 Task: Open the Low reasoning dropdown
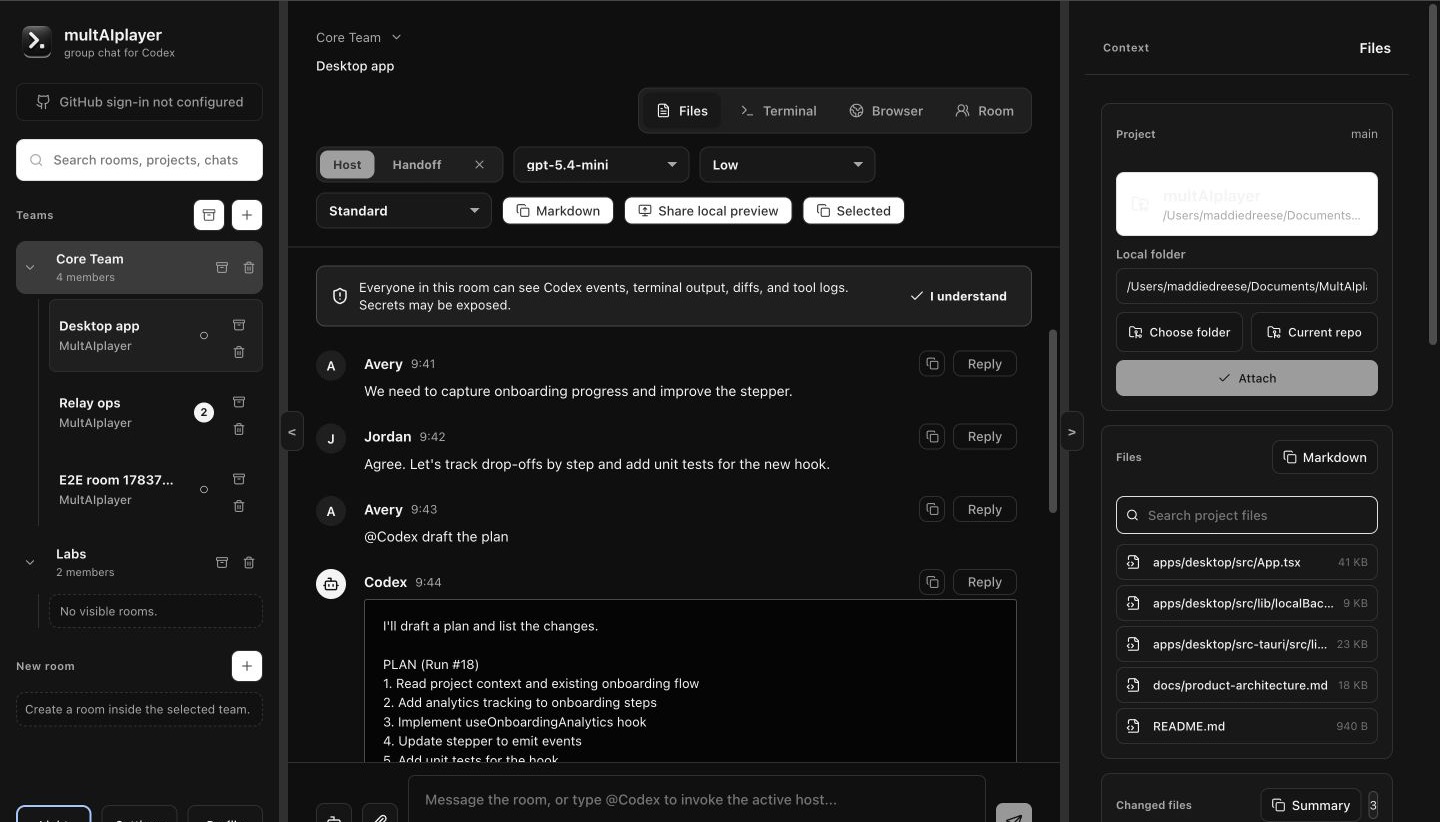pos(787,165)
